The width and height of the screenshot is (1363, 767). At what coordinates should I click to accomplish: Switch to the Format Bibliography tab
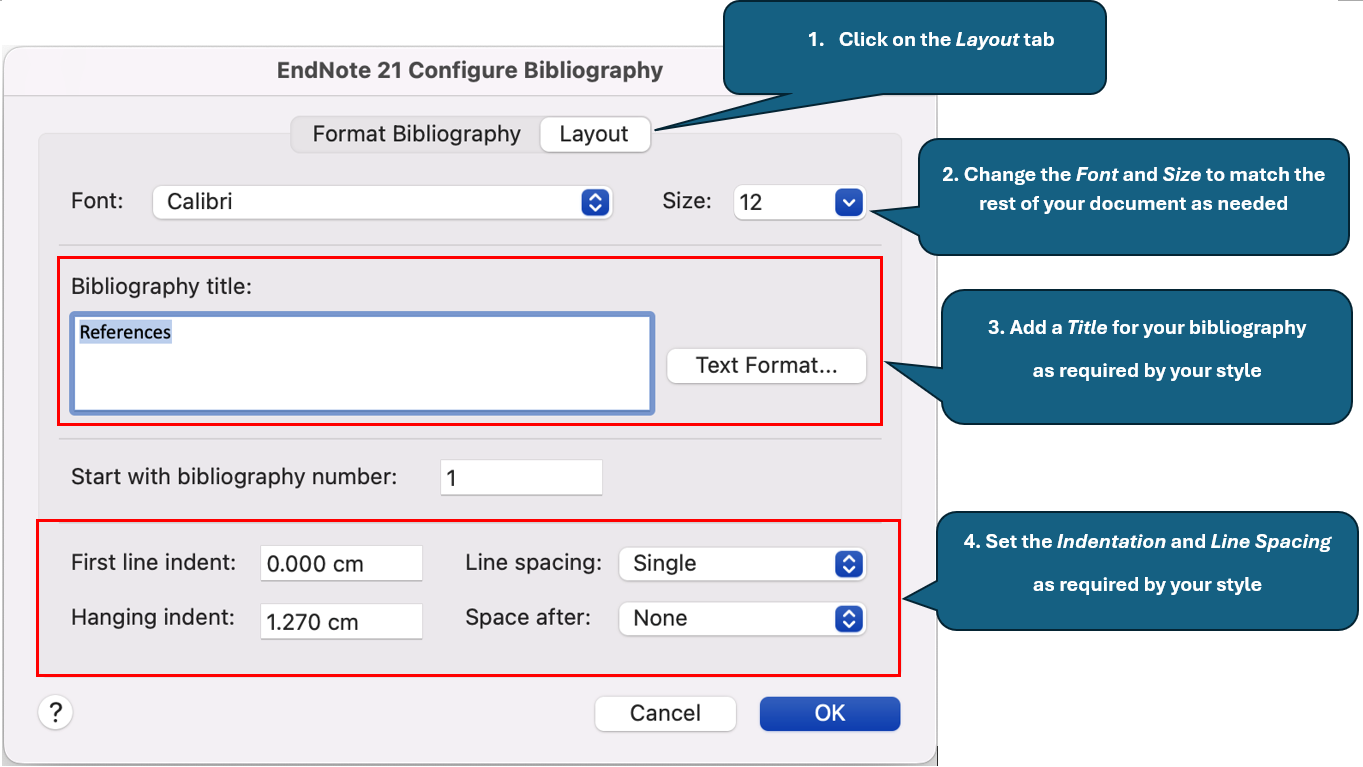416,133
